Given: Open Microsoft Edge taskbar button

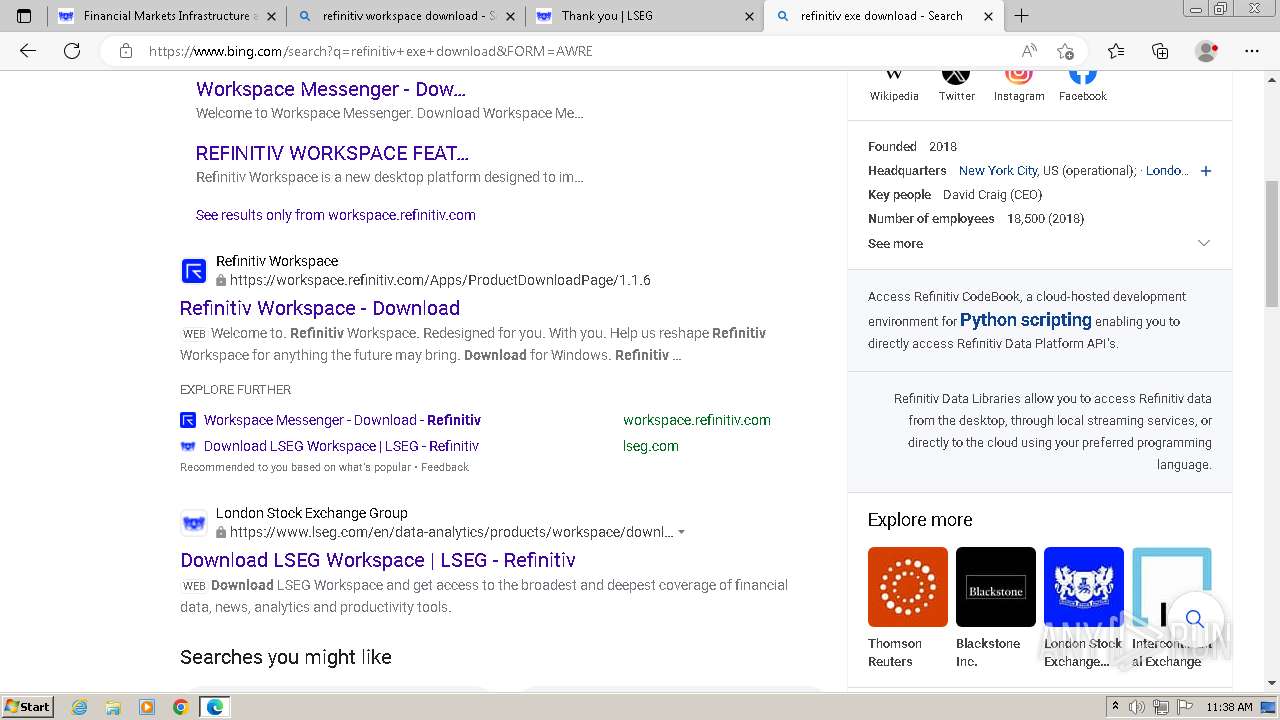Looking at the screenshot, I should [215, 707].
